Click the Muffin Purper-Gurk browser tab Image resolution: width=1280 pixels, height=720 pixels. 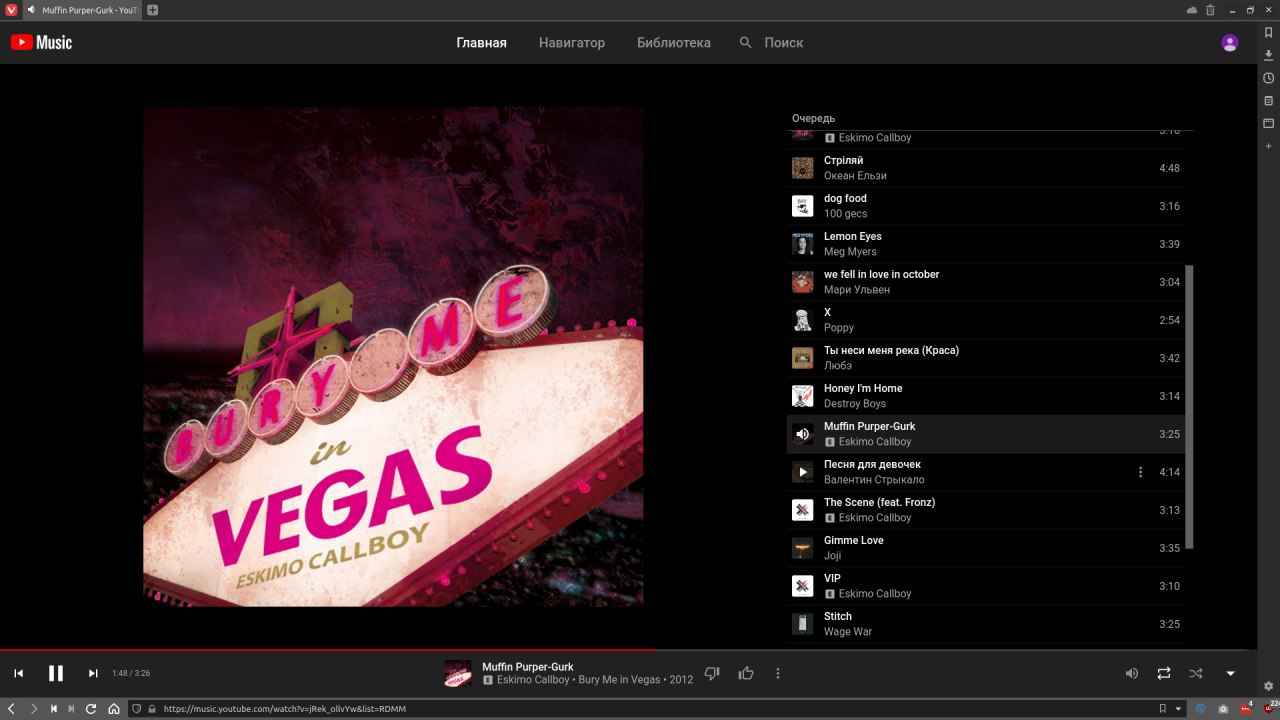pos(82,10)
